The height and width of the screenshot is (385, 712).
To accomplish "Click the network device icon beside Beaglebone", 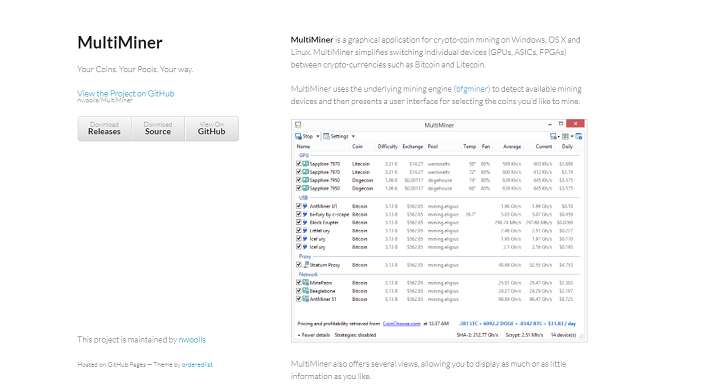I will point(306,291).
